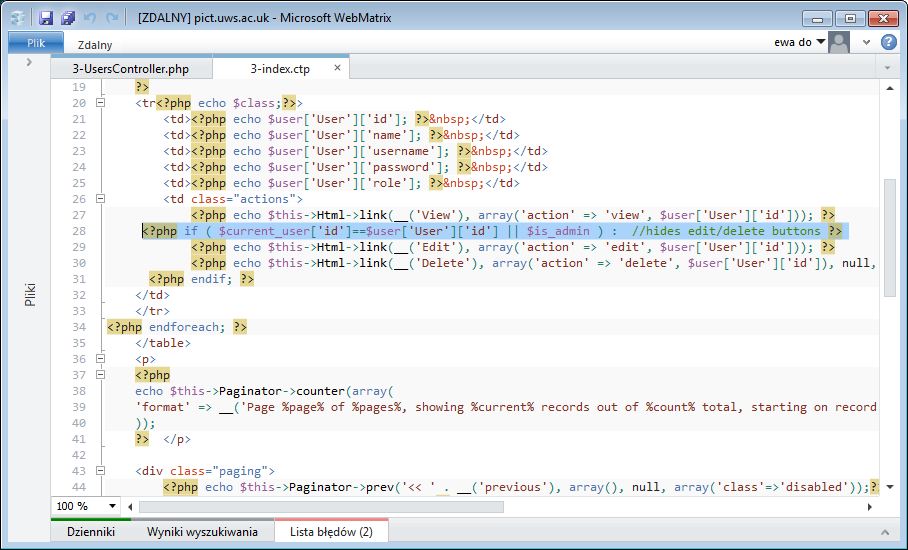908x550 pixels.
Task: Click '$class;' on line 20
Action: pyautogui.click(x=257, y=103)
